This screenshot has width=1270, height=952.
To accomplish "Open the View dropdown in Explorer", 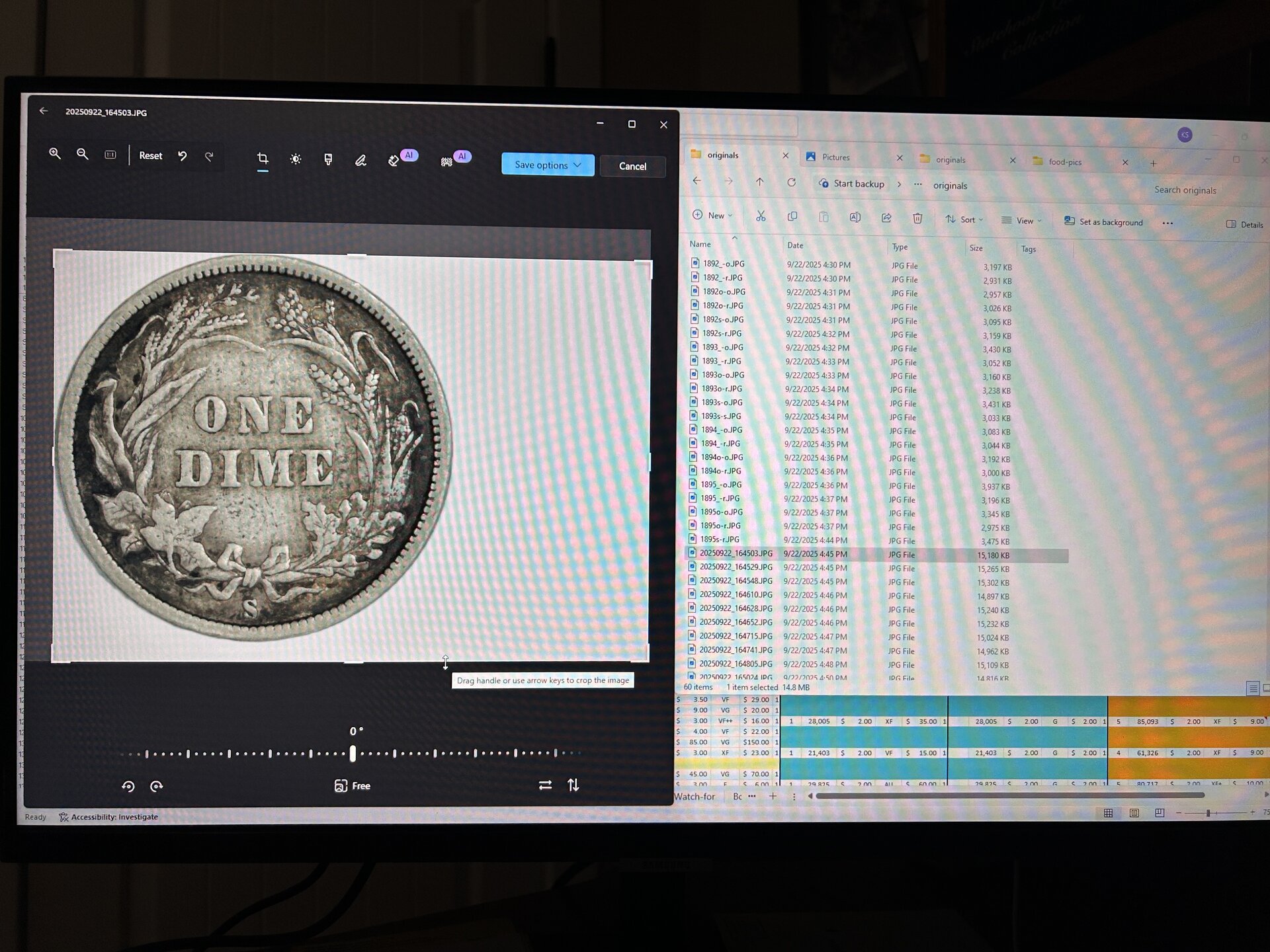I will tap(1022, 221).
